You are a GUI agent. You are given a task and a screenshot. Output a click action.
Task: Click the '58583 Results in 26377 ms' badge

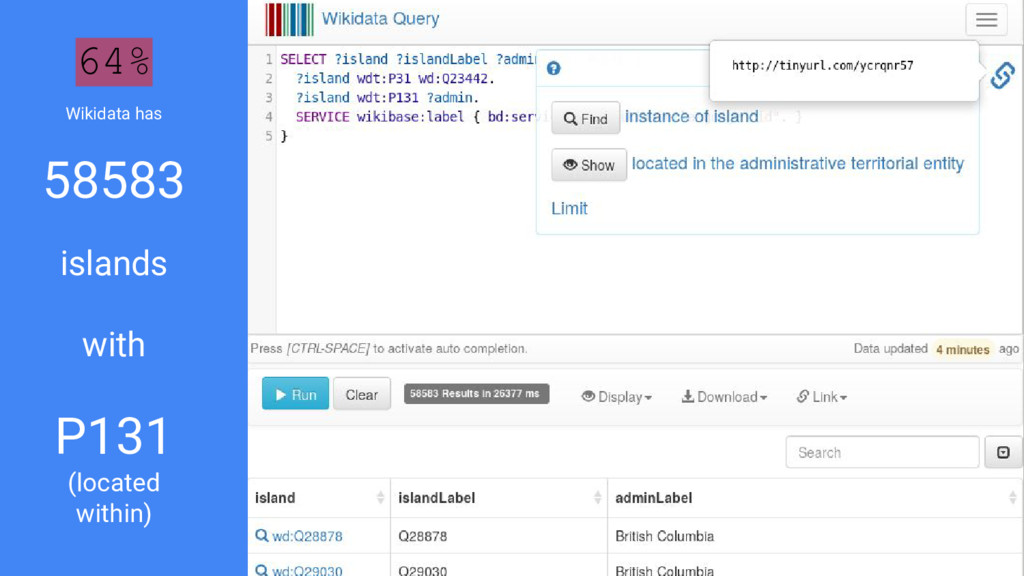pos(476,394)
